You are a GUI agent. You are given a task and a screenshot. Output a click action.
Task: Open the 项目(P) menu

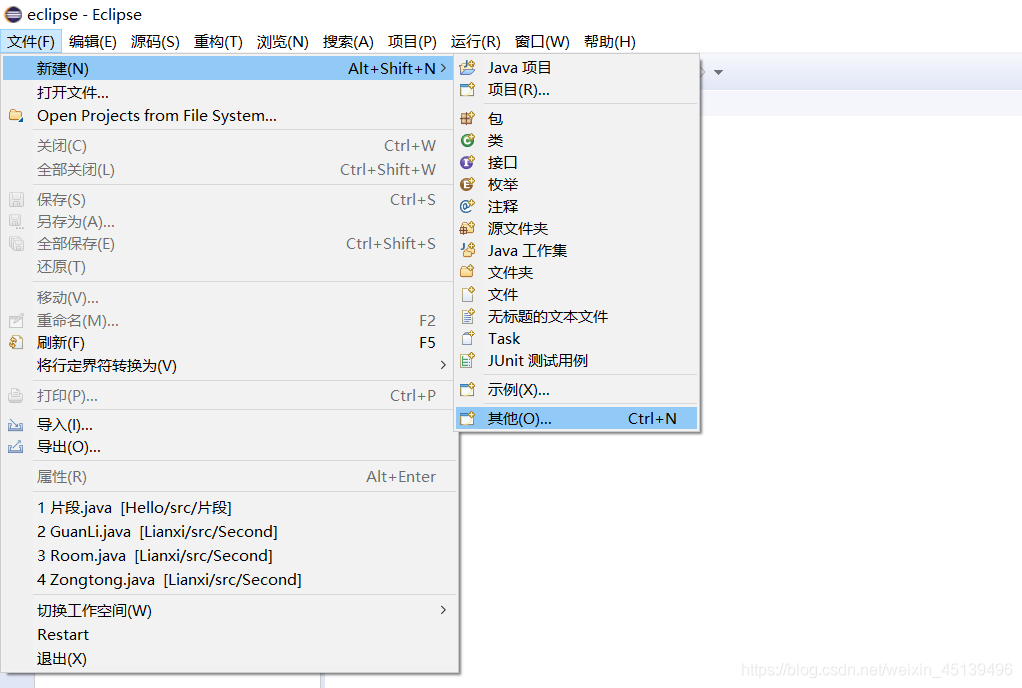pos(412,42)
